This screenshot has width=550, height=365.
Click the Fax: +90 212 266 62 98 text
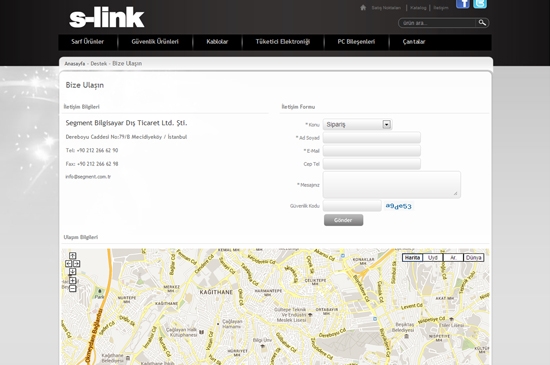click(x=92, y=164)
